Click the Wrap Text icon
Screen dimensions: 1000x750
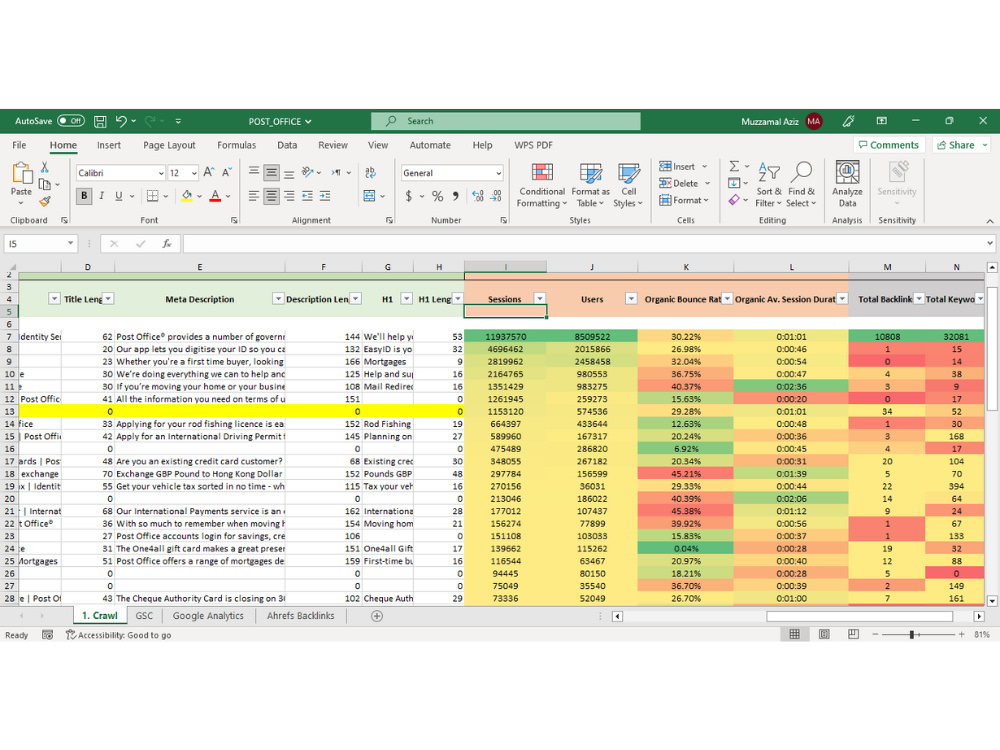point(371,172)
